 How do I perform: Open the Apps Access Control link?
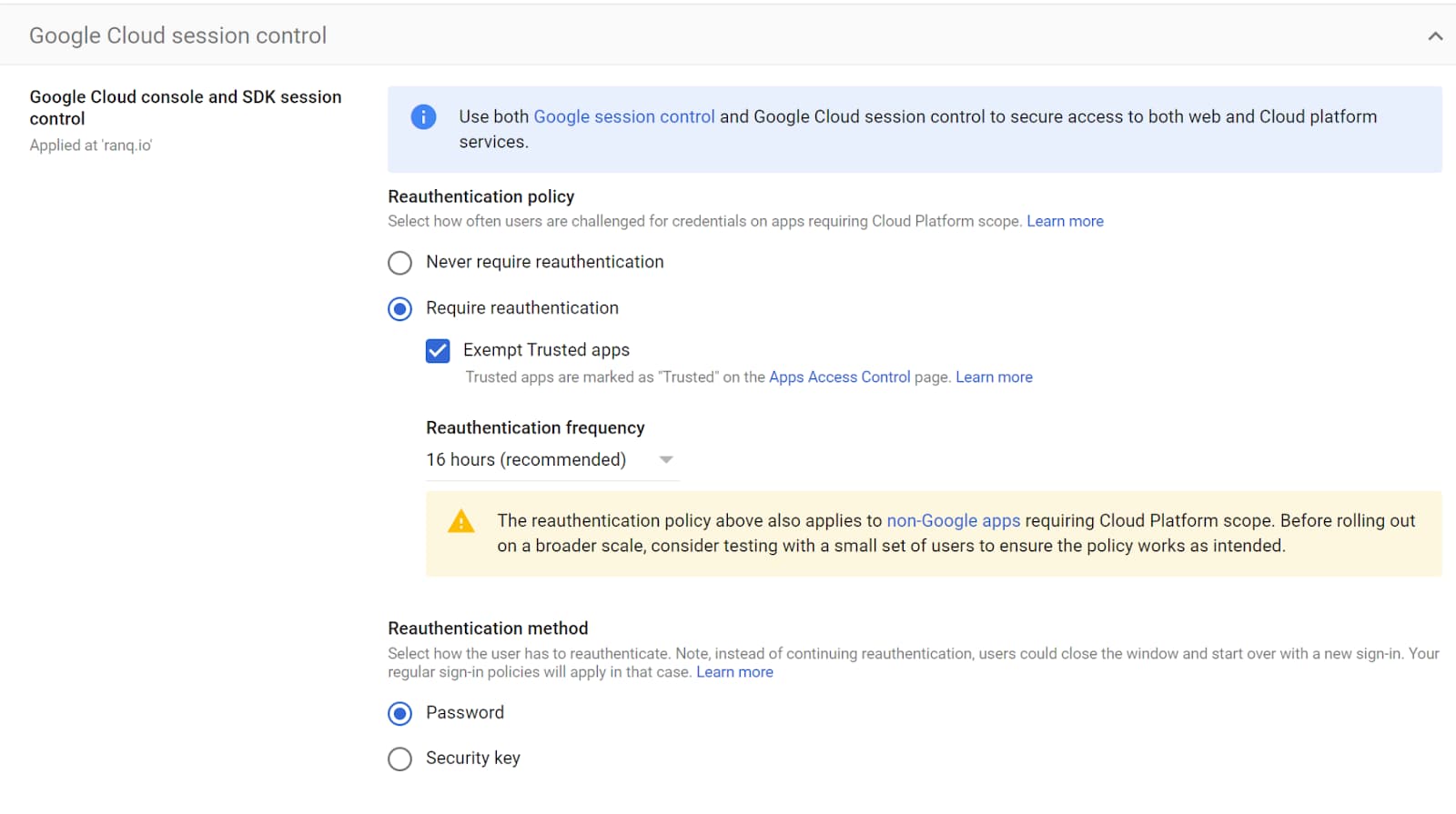(x=839, y=377)
